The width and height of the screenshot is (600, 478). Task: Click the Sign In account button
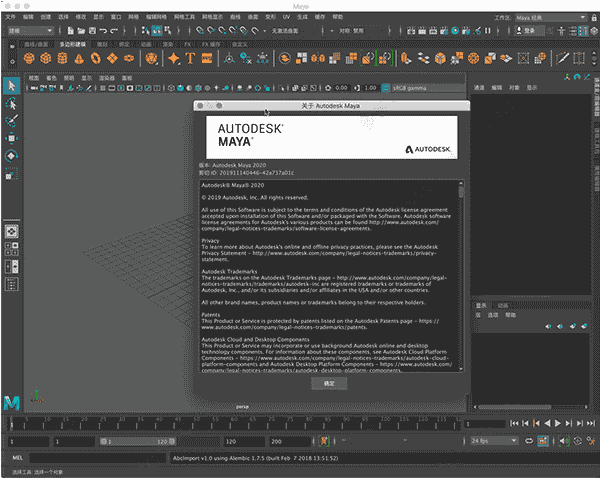pos(530,31)
